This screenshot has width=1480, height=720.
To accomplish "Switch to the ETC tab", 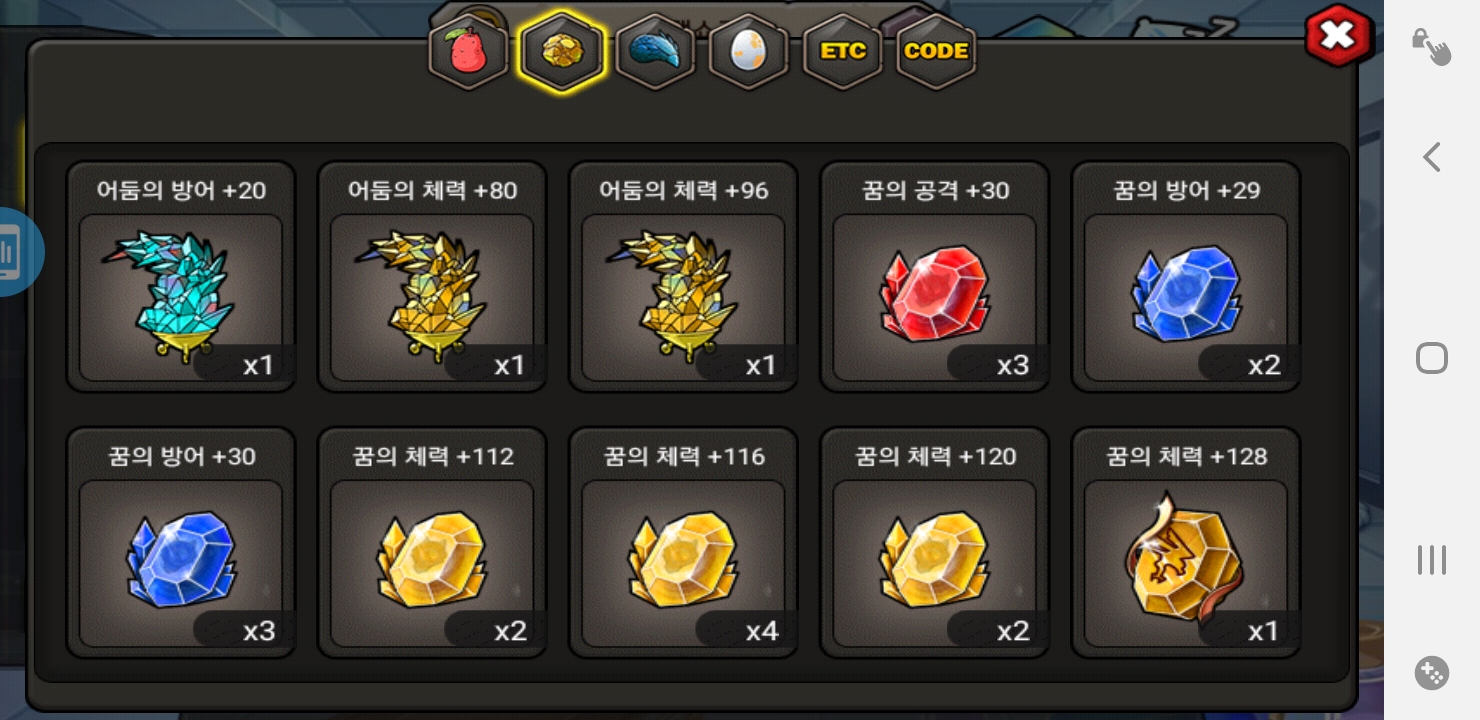I will tap(843, 52).
